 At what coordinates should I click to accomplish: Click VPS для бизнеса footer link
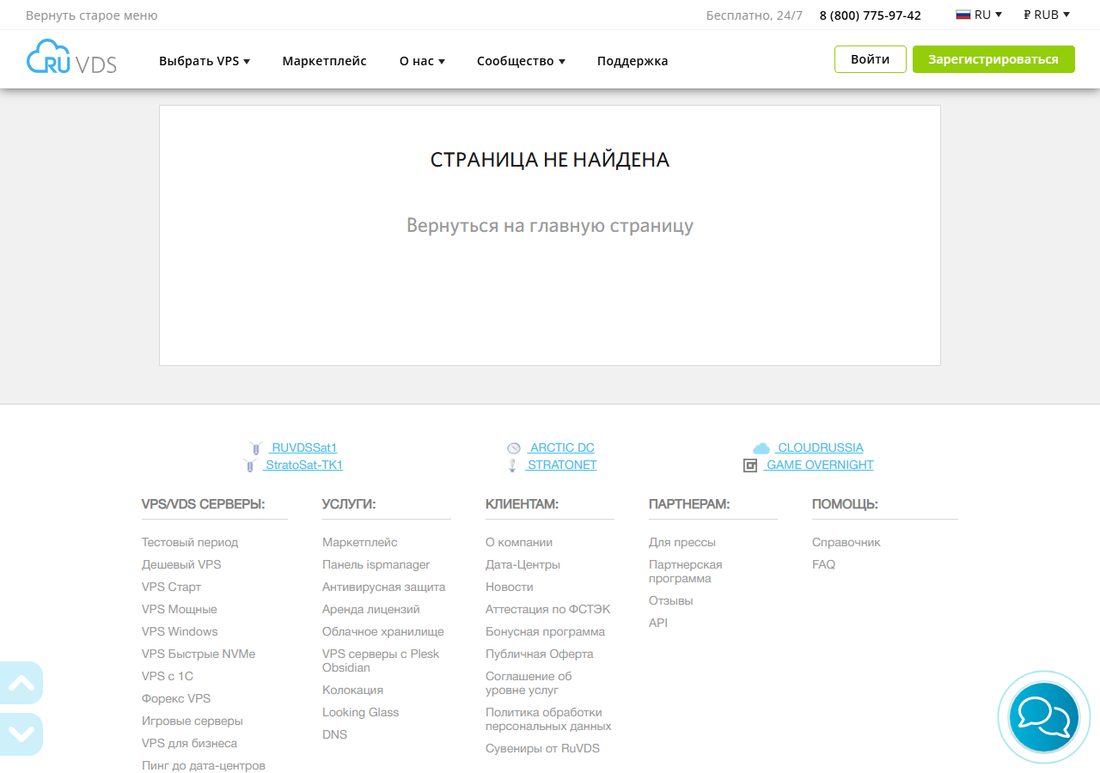point(189,744)
